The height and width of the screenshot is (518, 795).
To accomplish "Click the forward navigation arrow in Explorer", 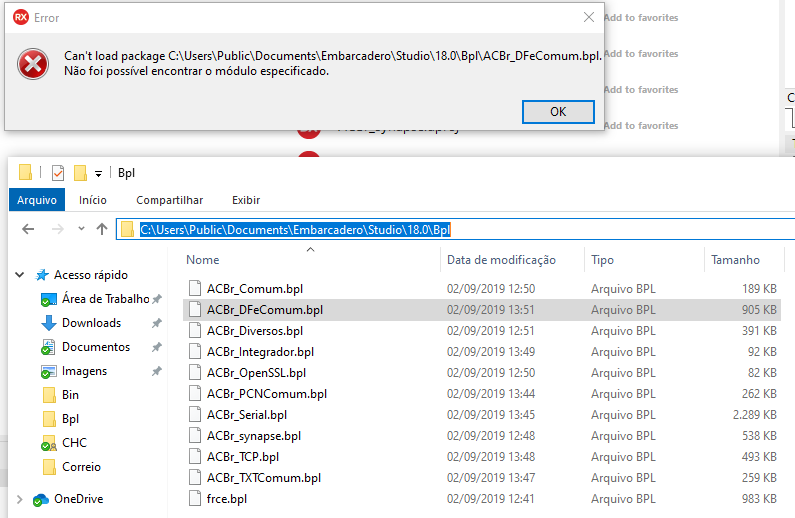I will [58, 229].
